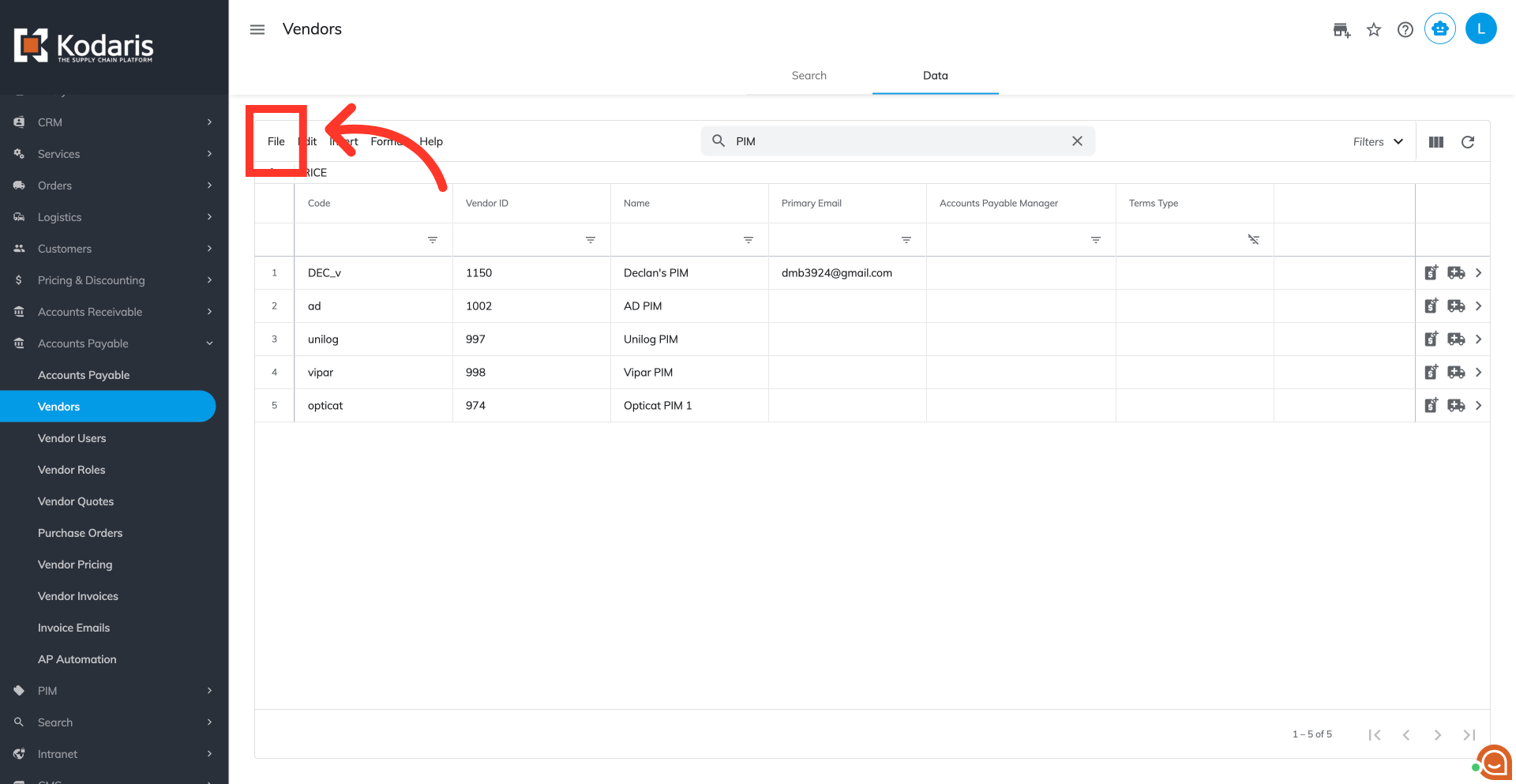Create invoice icon for ad row
The image size is (1516, 784).
tap(1432, 306)
